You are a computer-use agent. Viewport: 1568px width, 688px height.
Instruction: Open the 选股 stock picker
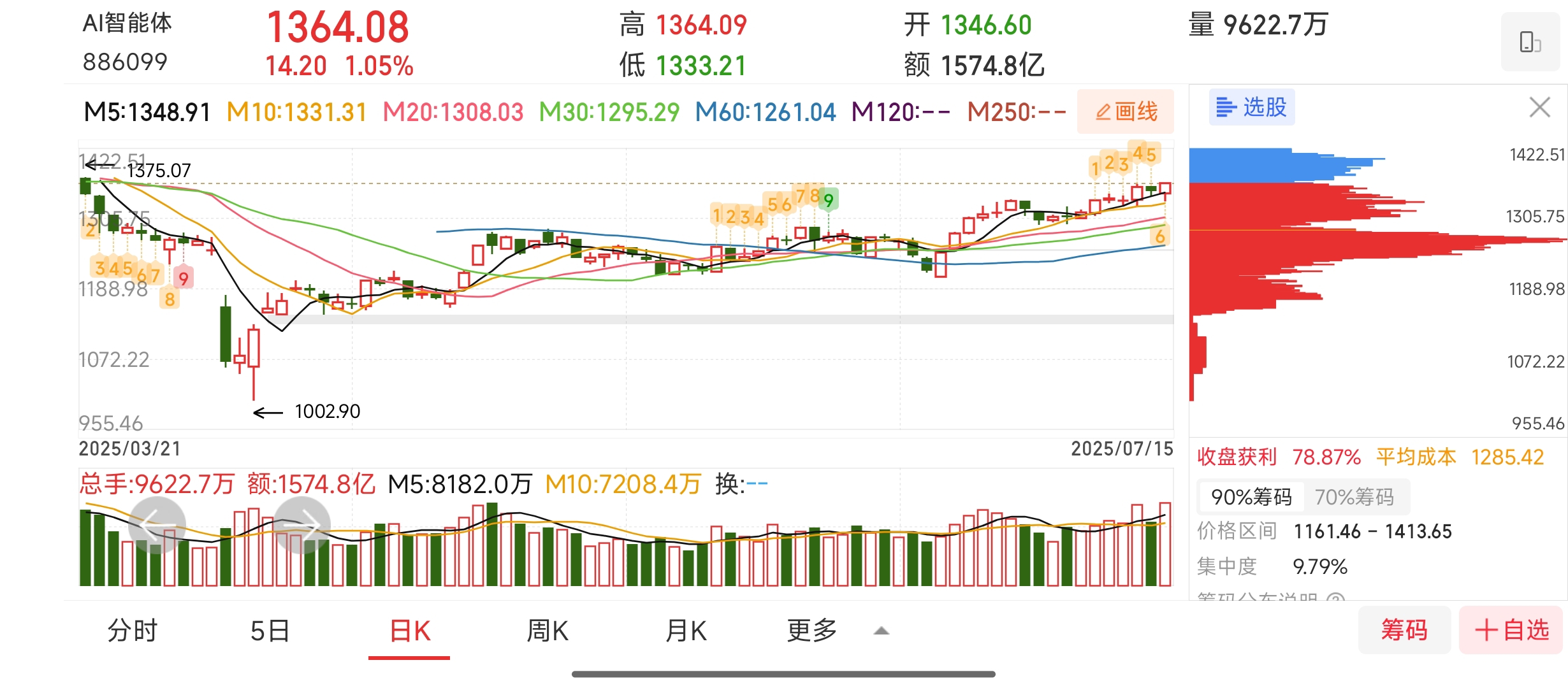point(1252,107)
